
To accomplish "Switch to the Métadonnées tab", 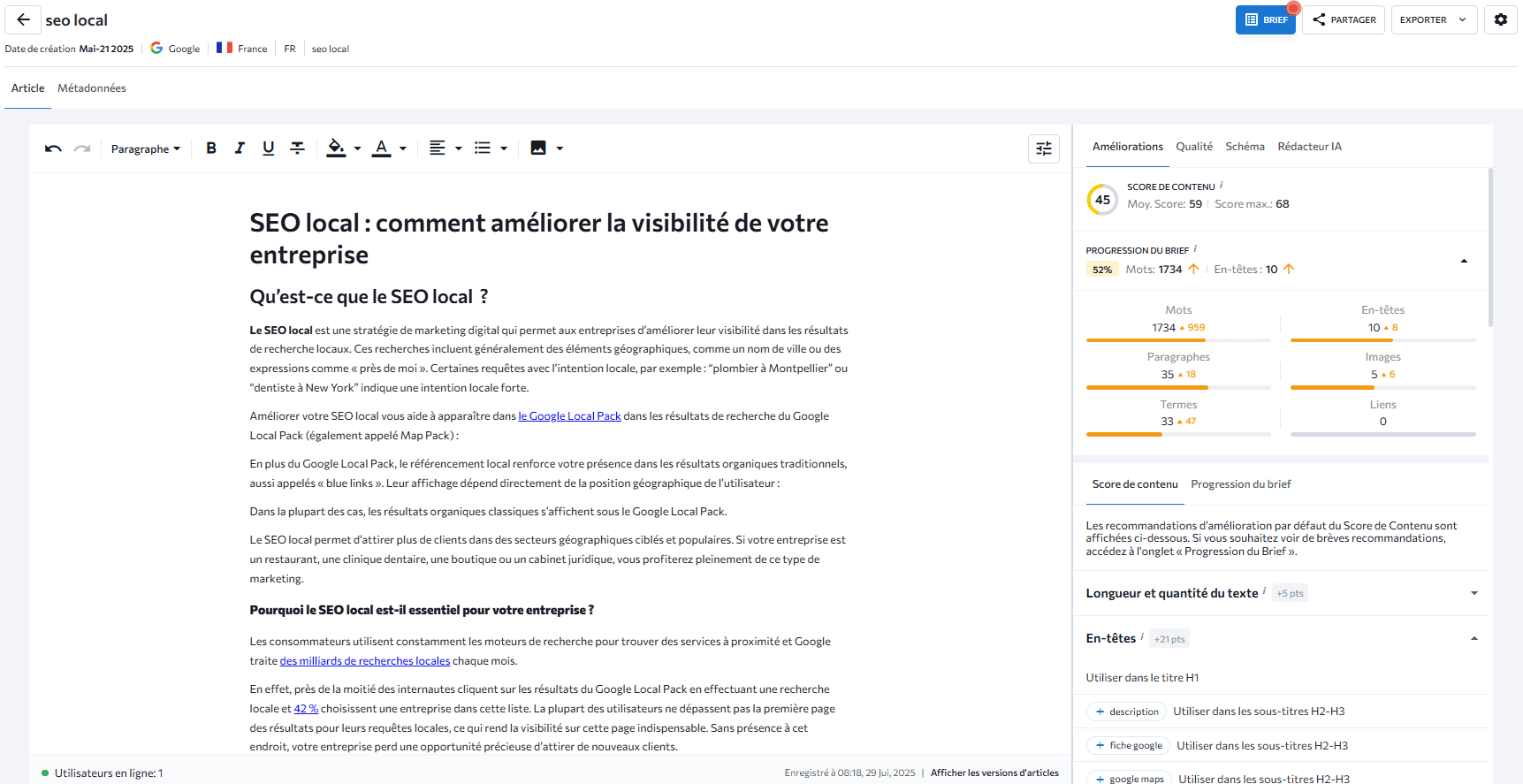I will point(92,88).
